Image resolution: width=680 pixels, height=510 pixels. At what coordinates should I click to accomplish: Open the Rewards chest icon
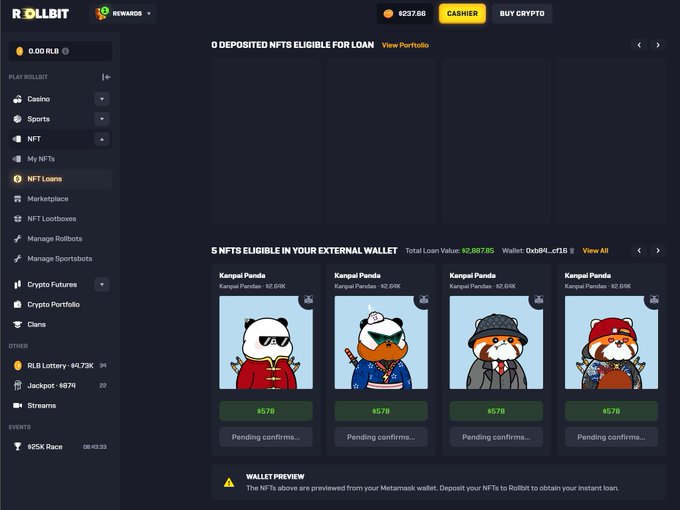pos(102,13)
